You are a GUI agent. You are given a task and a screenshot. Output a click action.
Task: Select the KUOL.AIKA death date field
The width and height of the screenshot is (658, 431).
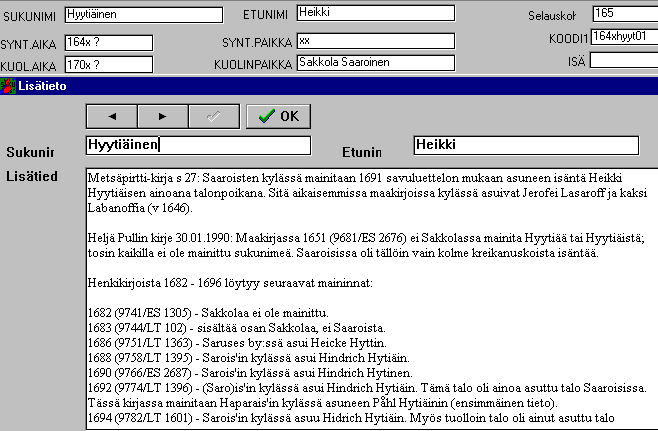107,63
